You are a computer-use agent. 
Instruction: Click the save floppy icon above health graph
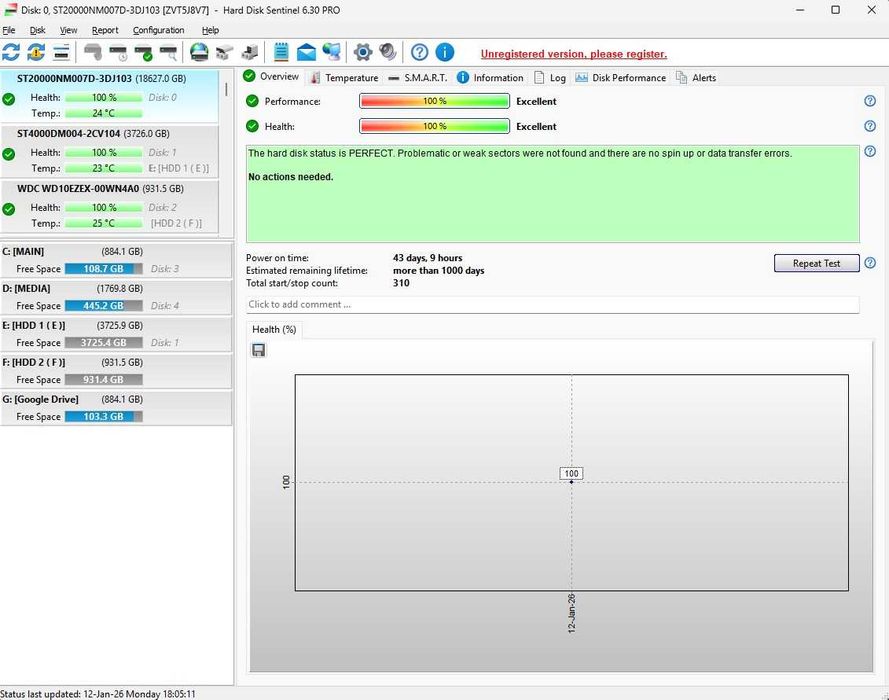pos(259,350)
